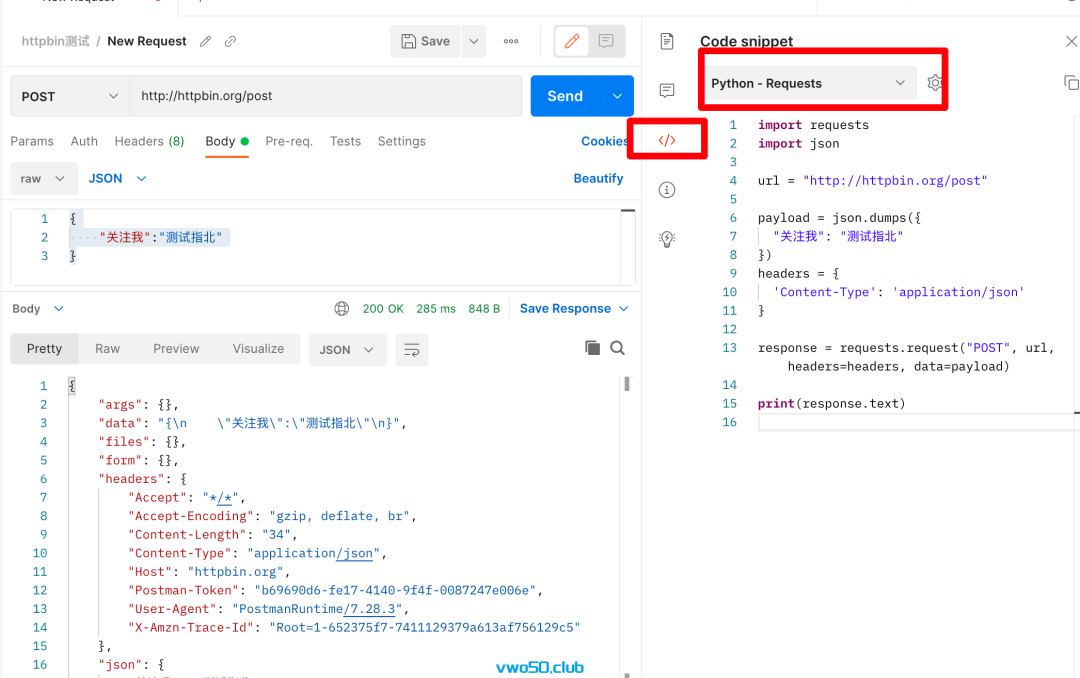Click the Code snippet panel title

click(747, 41)
